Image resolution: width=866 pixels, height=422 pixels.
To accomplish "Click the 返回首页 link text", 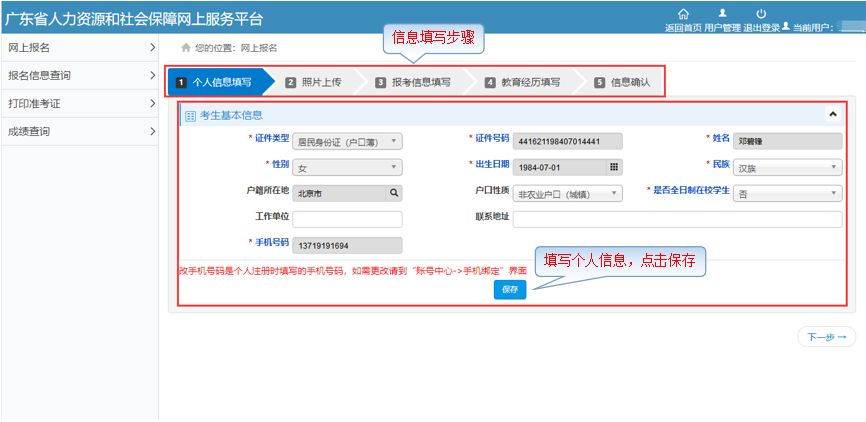I will coord(683,28).
